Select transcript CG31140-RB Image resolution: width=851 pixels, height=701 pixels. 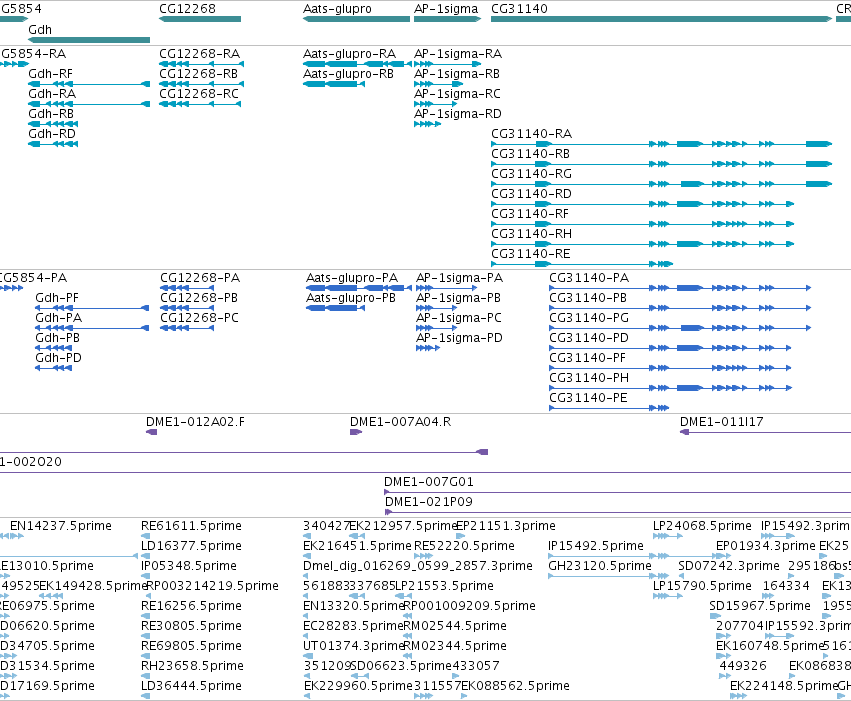tap(530, 154)
